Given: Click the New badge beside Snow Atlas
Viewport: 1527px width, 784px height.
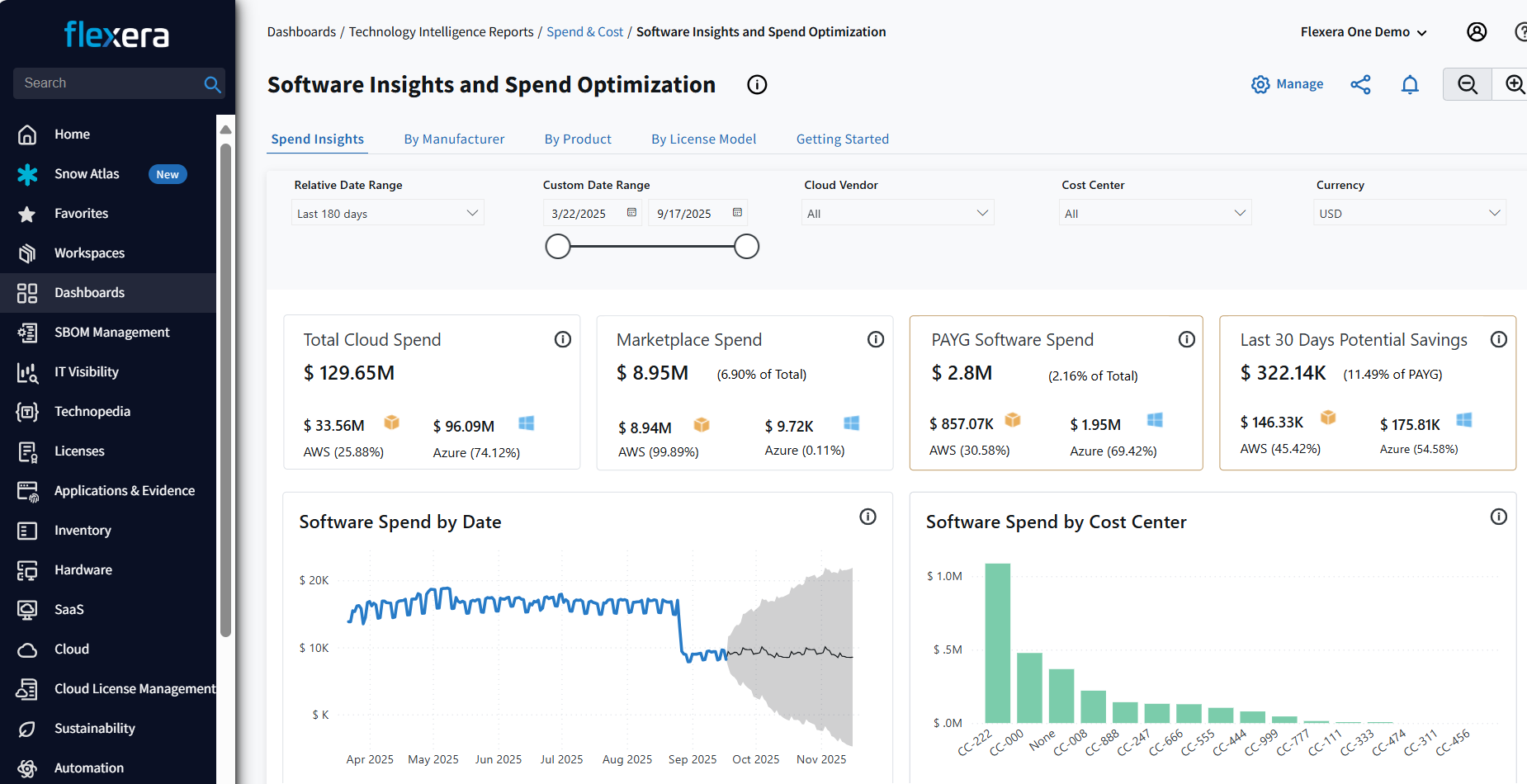Looking at the screenshot, I should click(x=168, y=174).
